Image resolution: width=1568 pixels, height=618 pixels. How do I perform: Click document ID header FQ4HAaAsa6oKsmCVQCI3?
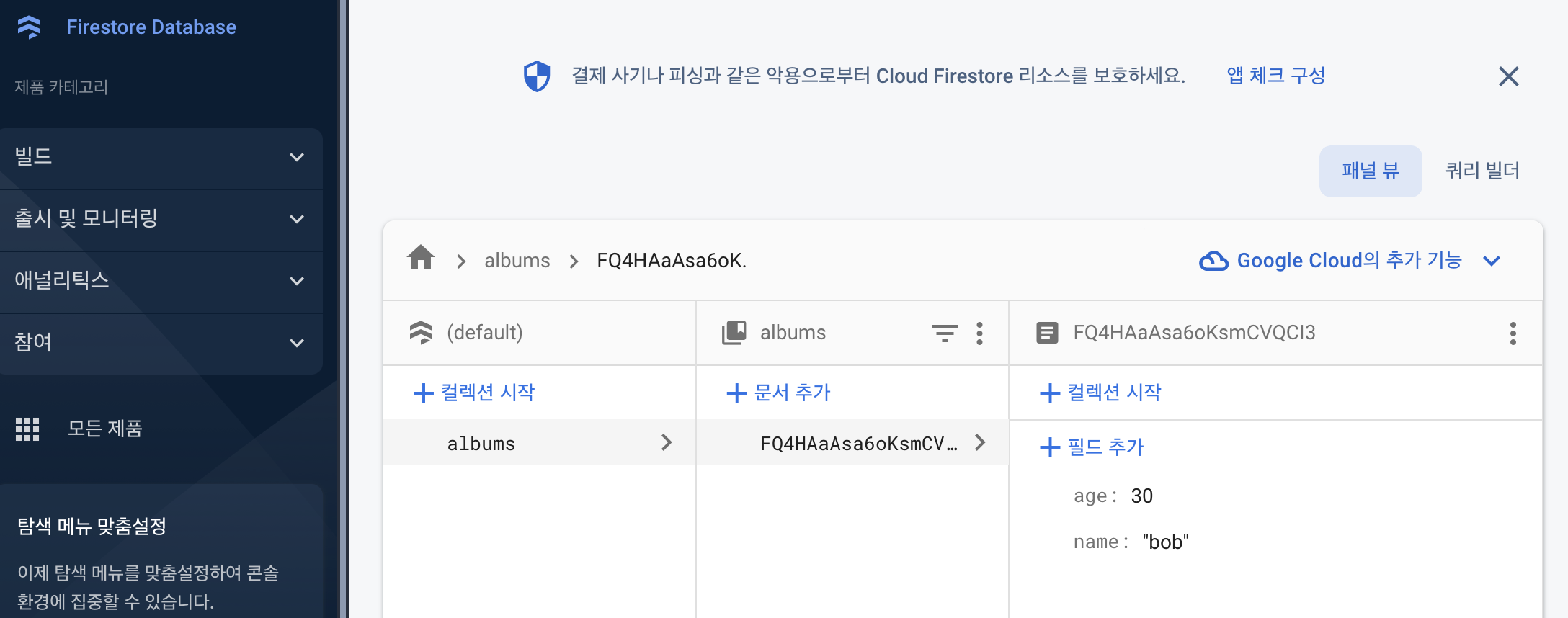click(x=1194, y=333)
